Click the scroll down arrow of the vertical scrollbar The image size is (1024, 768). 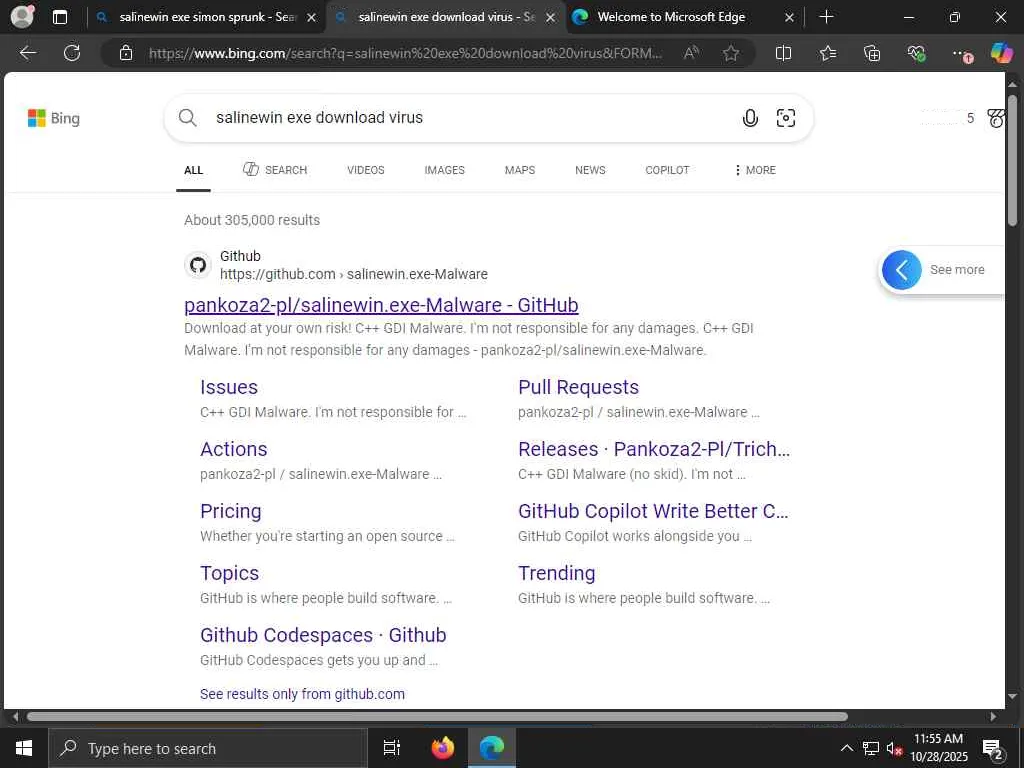click(x=1012, y=696)
